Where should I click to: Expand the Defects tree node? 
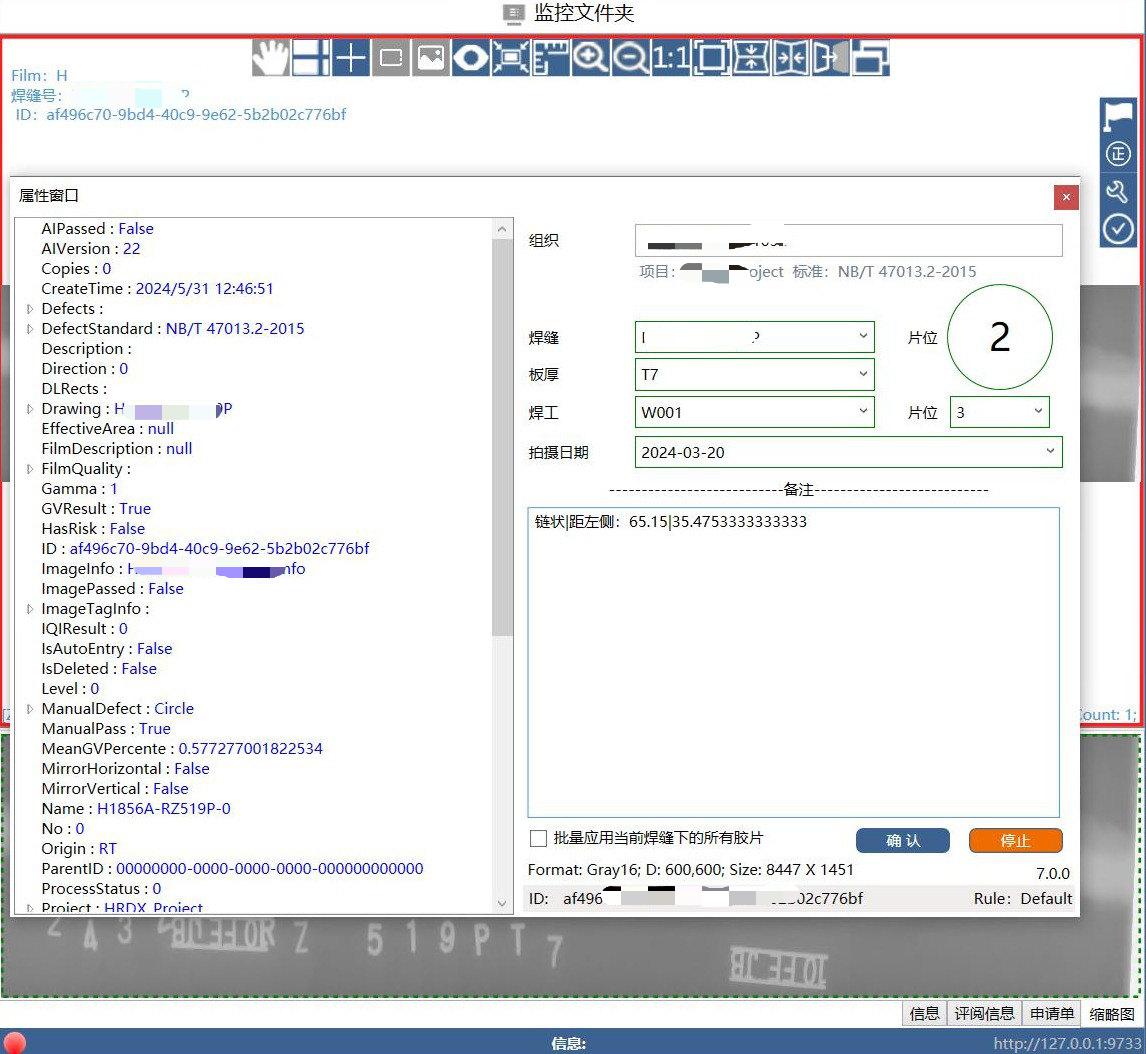30,309
